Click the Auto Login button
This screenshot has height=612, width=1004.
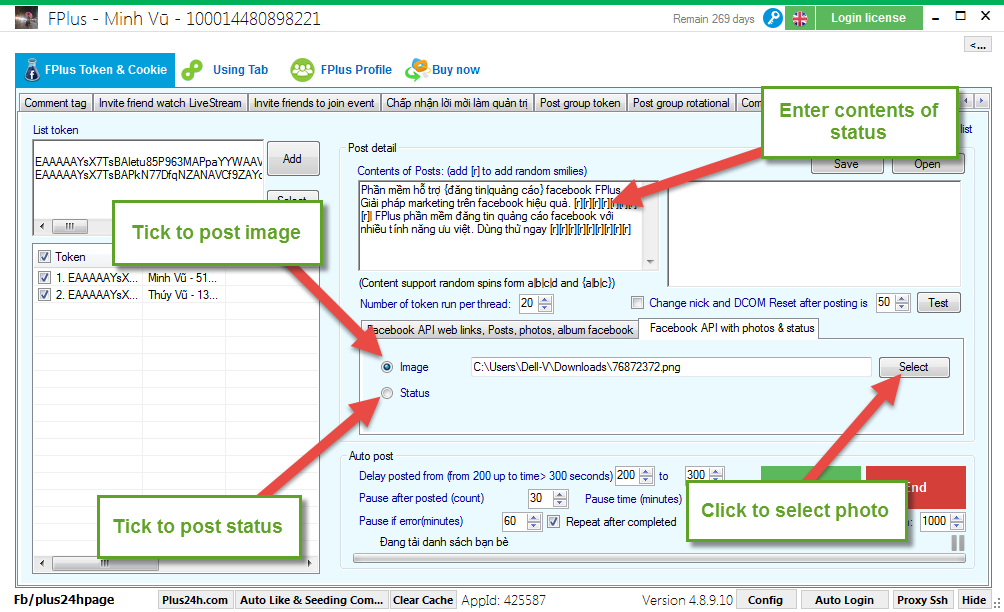click(844, 600)
